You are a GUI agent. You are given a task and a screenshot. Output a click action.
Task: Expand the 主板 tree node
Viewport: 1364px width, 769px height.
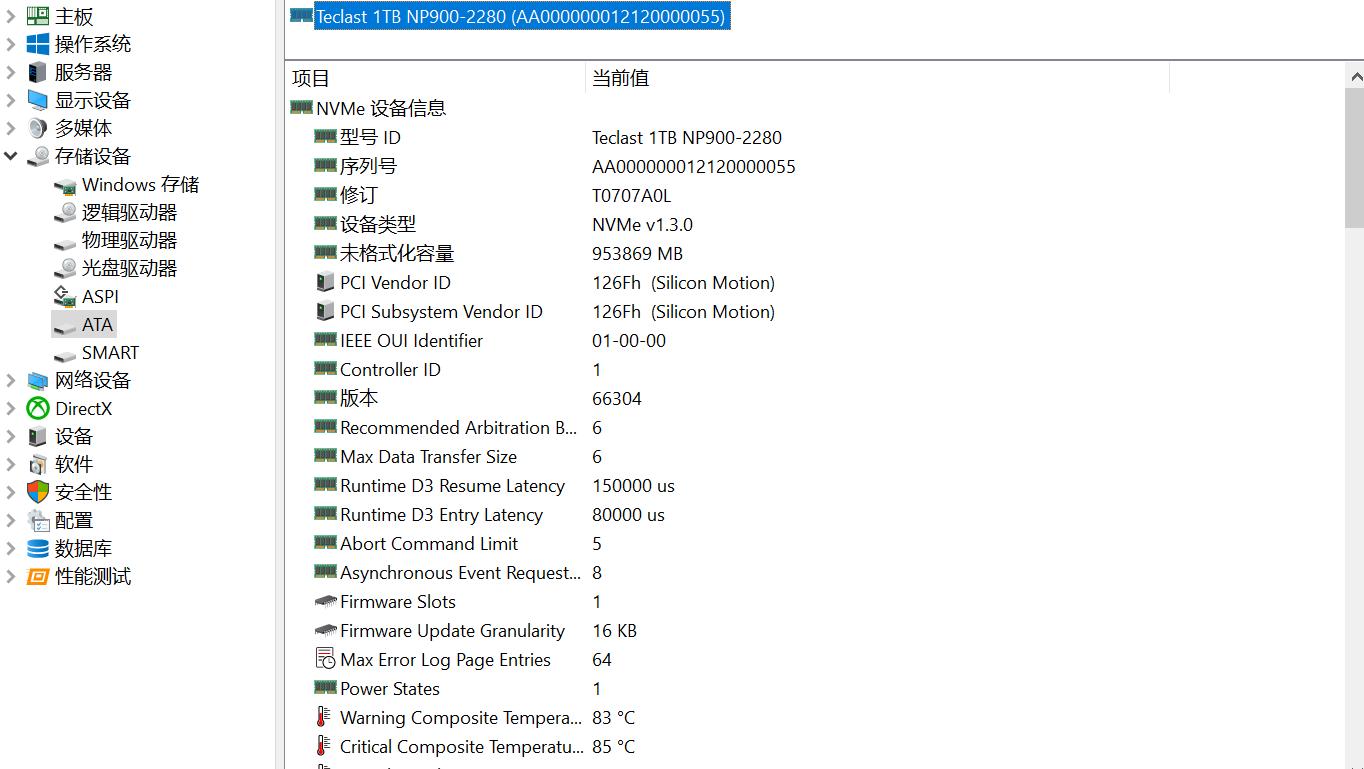[x=9, y=16]
